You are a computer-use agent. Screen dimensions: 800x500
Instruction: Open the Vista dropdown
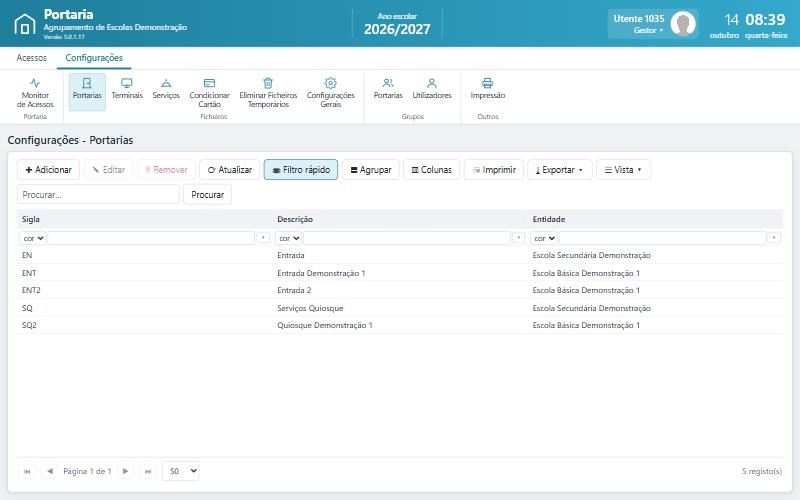(x=623, y=170)
